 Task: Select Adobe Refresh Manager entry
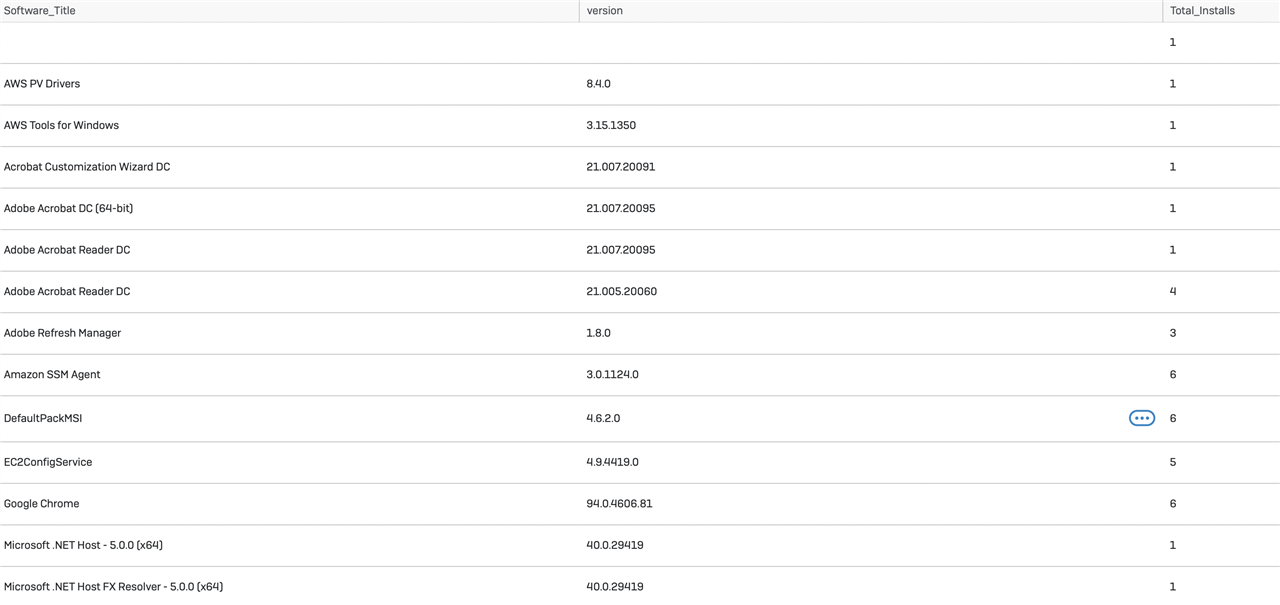[x=62, y=333]
